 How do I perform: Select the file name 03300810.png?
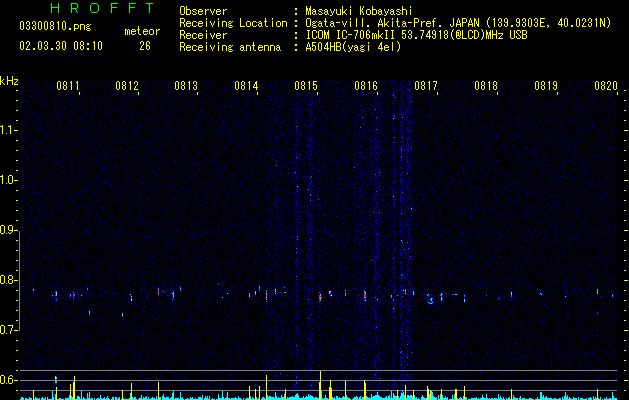(x=55, y=27)
